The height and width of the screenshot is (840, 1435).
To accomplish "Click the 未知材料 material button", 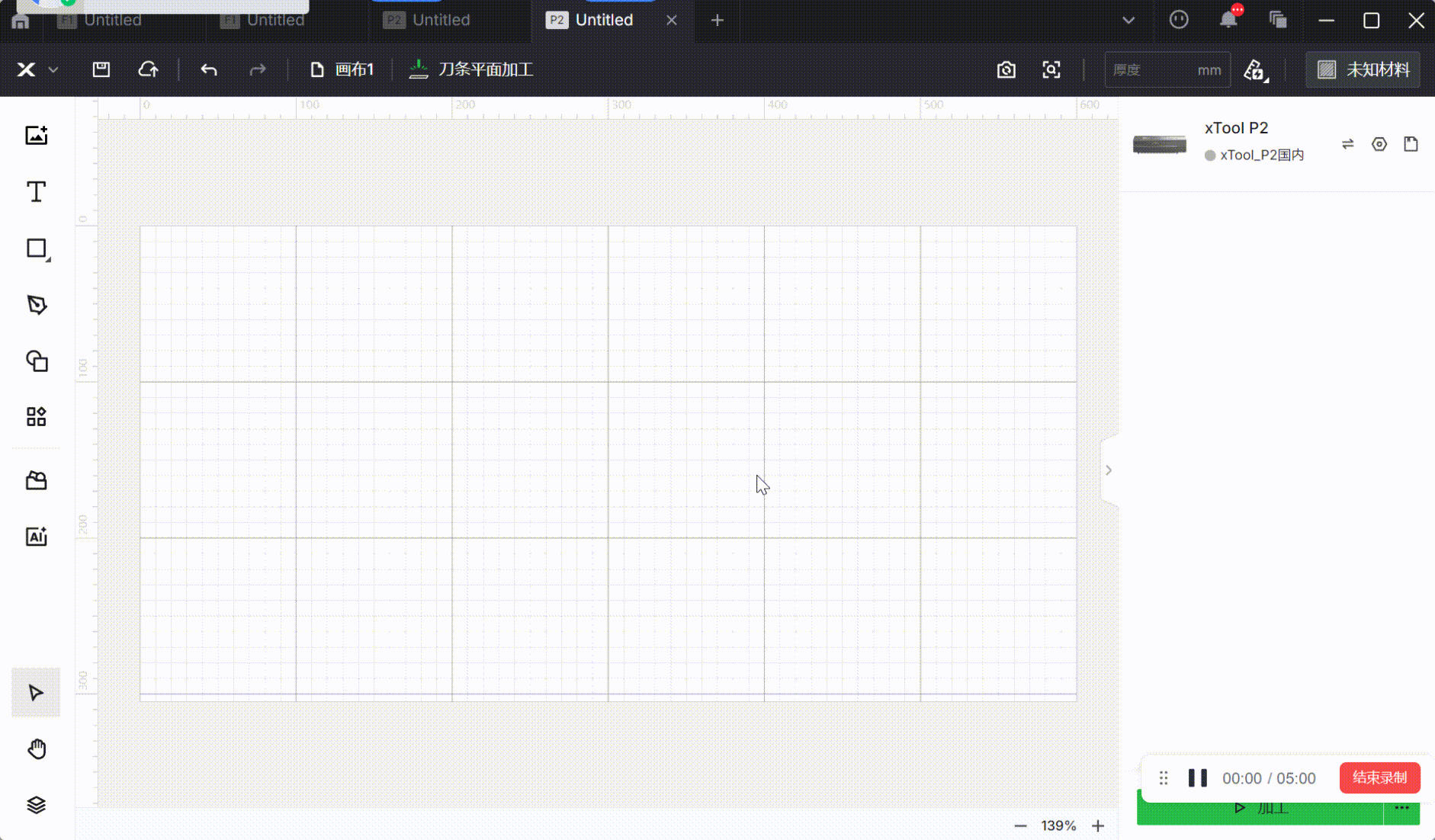I will (1363, 70).
